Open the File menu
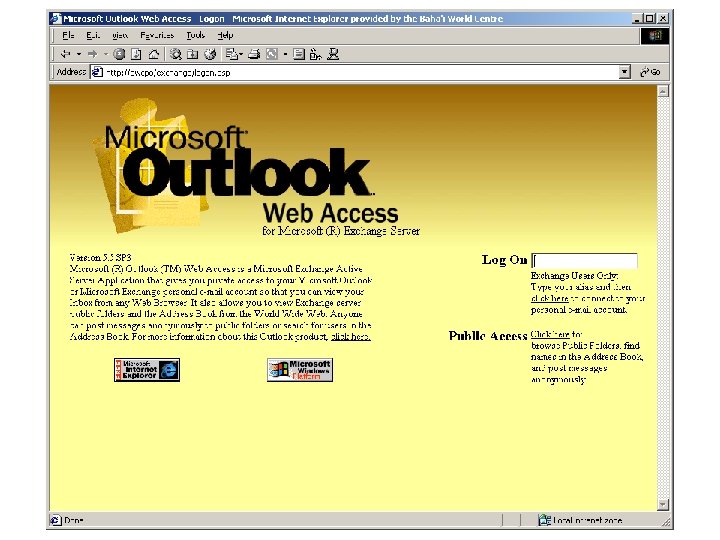Screen dimensions: 720x540 (68, 35)
